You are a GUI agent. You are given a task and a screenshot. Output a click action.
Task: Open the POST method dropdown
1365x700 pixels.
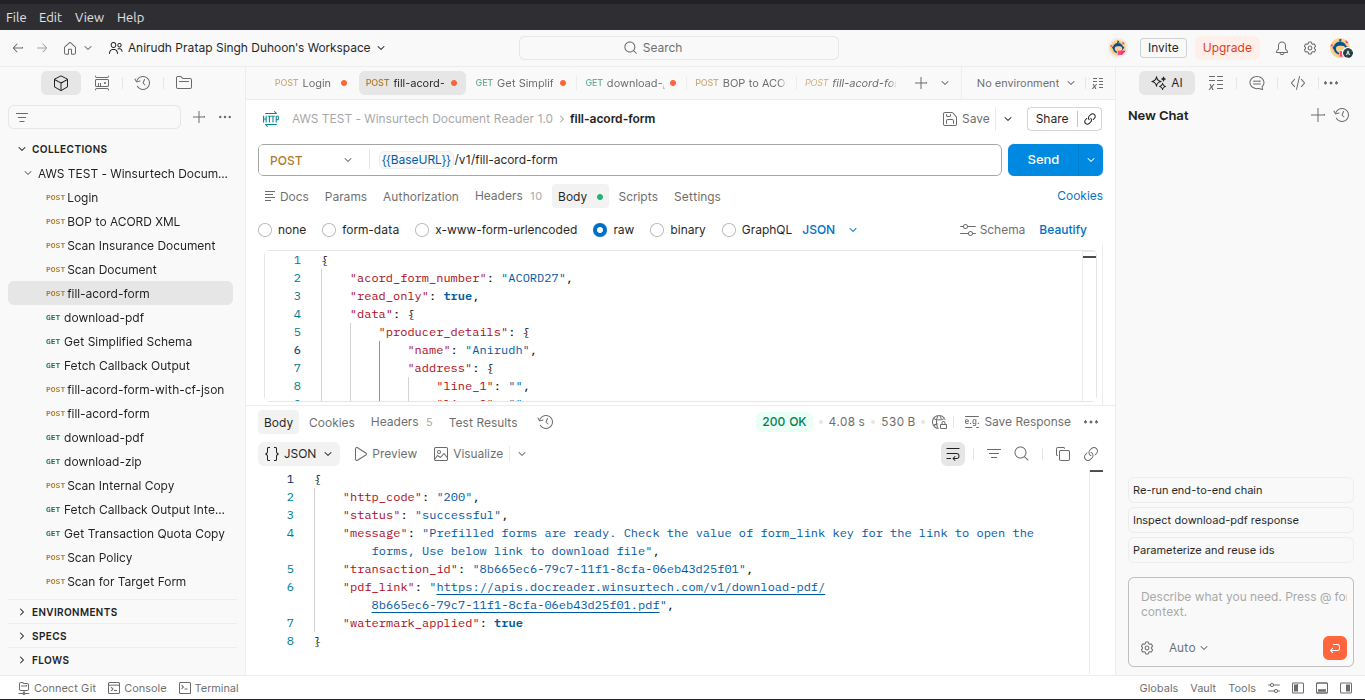311,160
